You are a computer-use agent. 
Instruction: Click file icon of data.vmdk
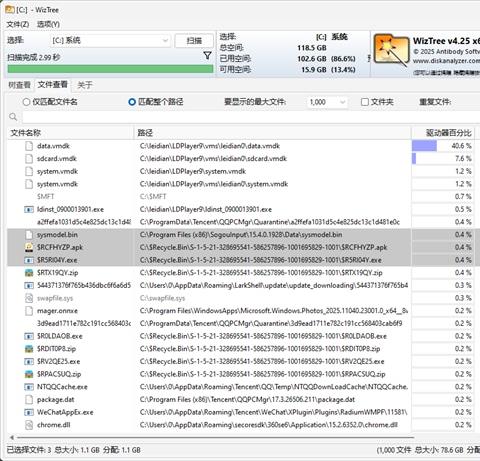coord(29,146)
